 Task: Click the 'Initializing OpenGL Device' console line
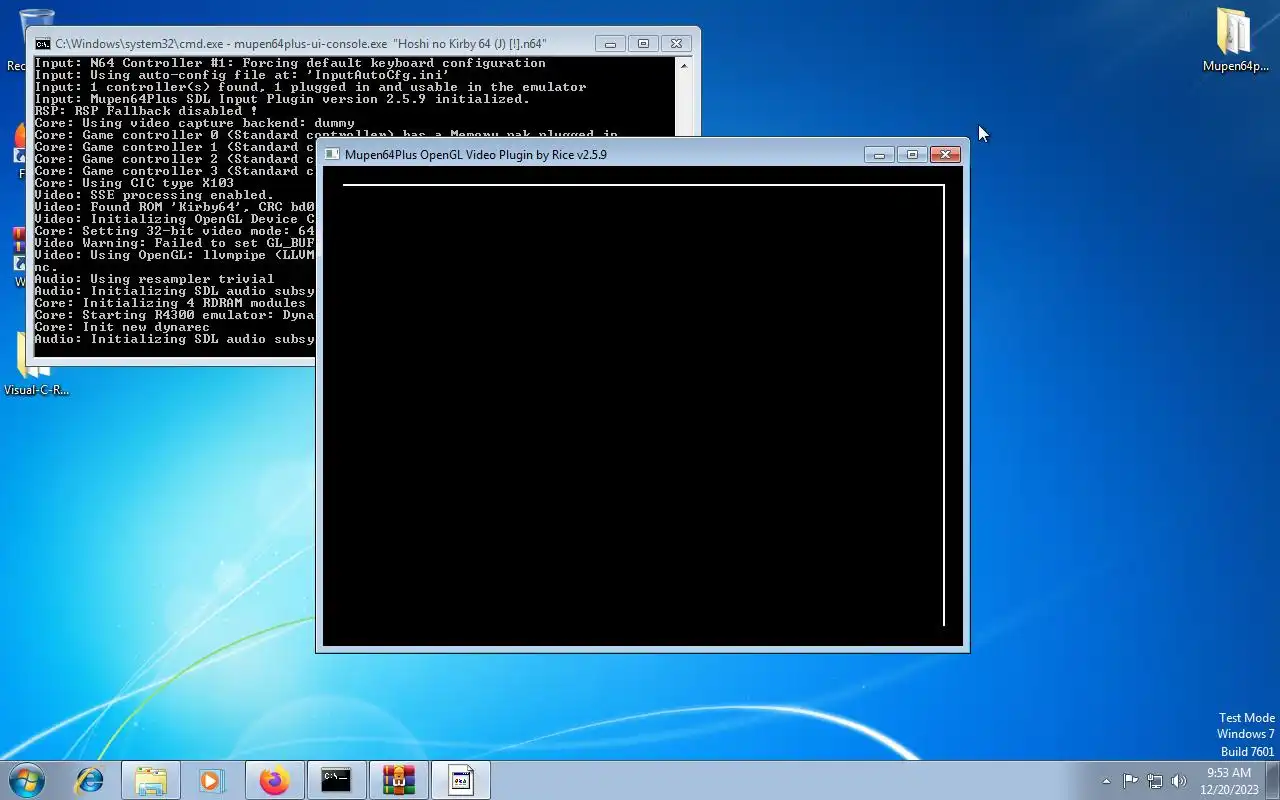(x=174, y=219)
